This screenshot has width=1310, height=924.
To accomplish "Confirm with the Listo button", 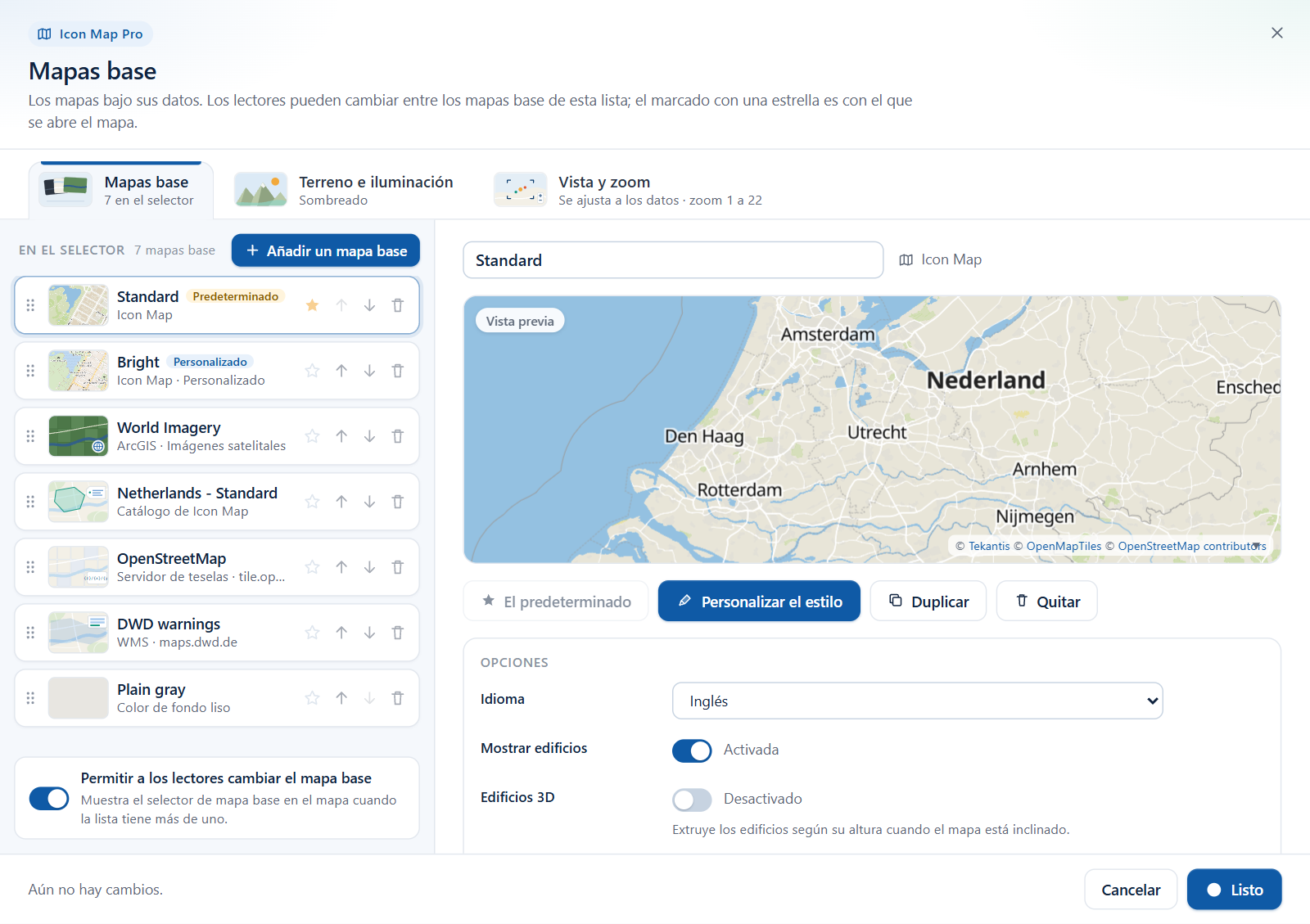I will click(1235, 890).
